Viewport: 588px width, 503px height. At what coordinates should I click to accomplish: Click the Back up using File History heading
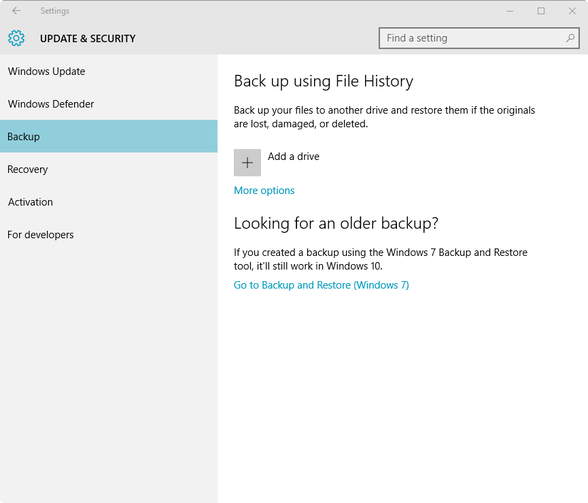pos(324,81)
